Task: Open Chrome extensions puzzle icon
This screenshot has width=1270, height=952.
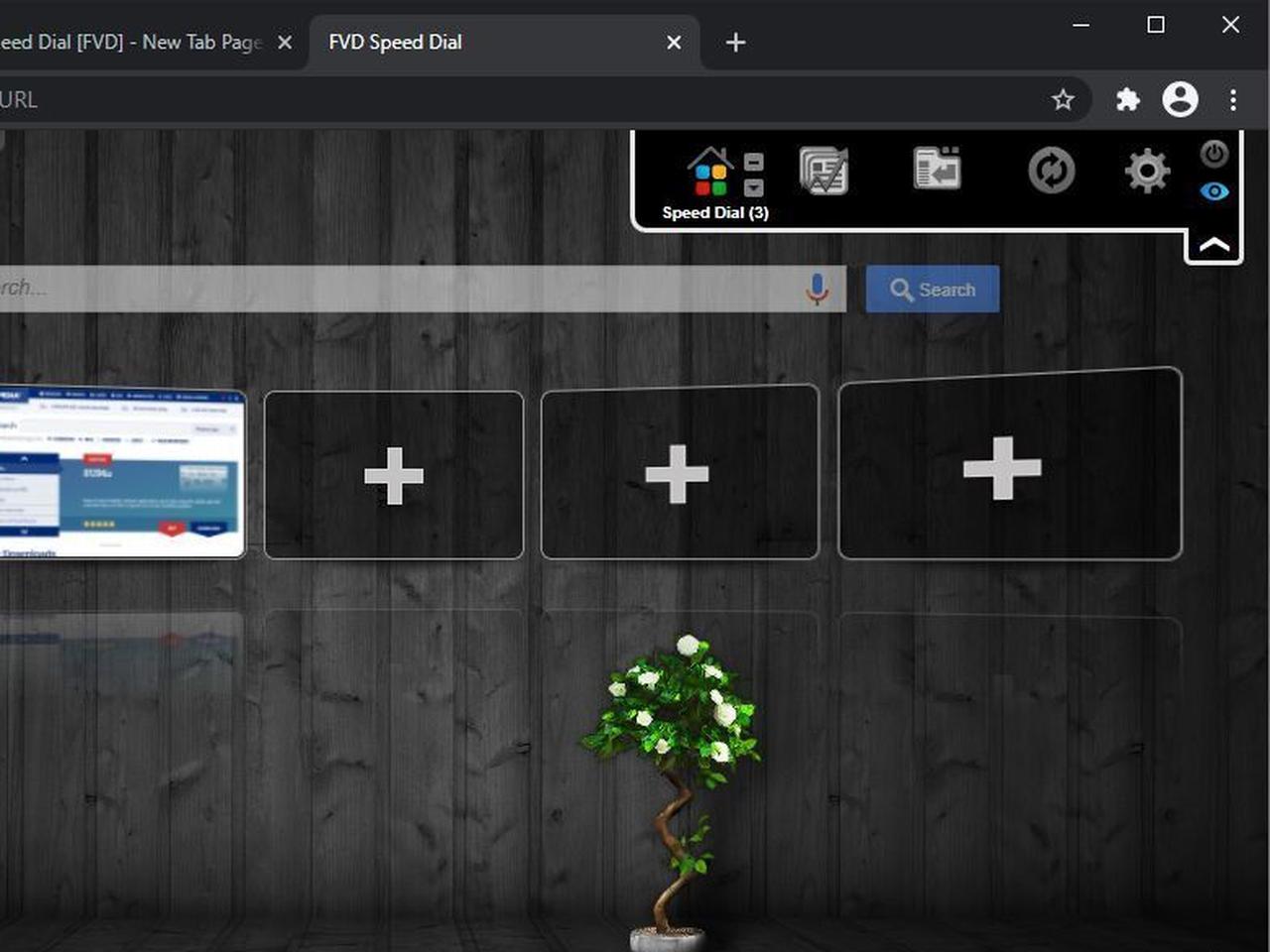Action: 1127,99
